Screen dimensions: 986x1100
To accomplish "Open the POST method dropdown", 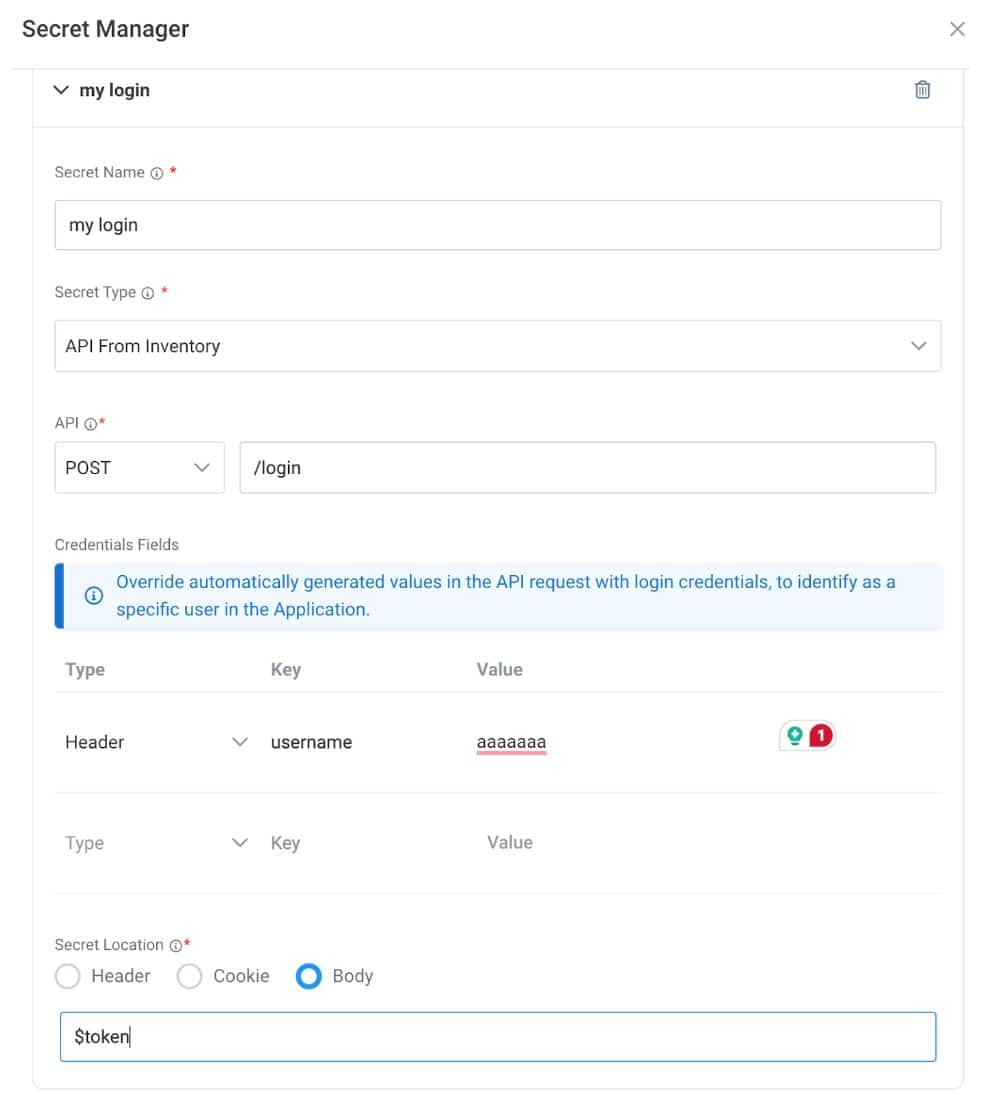I will click(x=139, y=467).
